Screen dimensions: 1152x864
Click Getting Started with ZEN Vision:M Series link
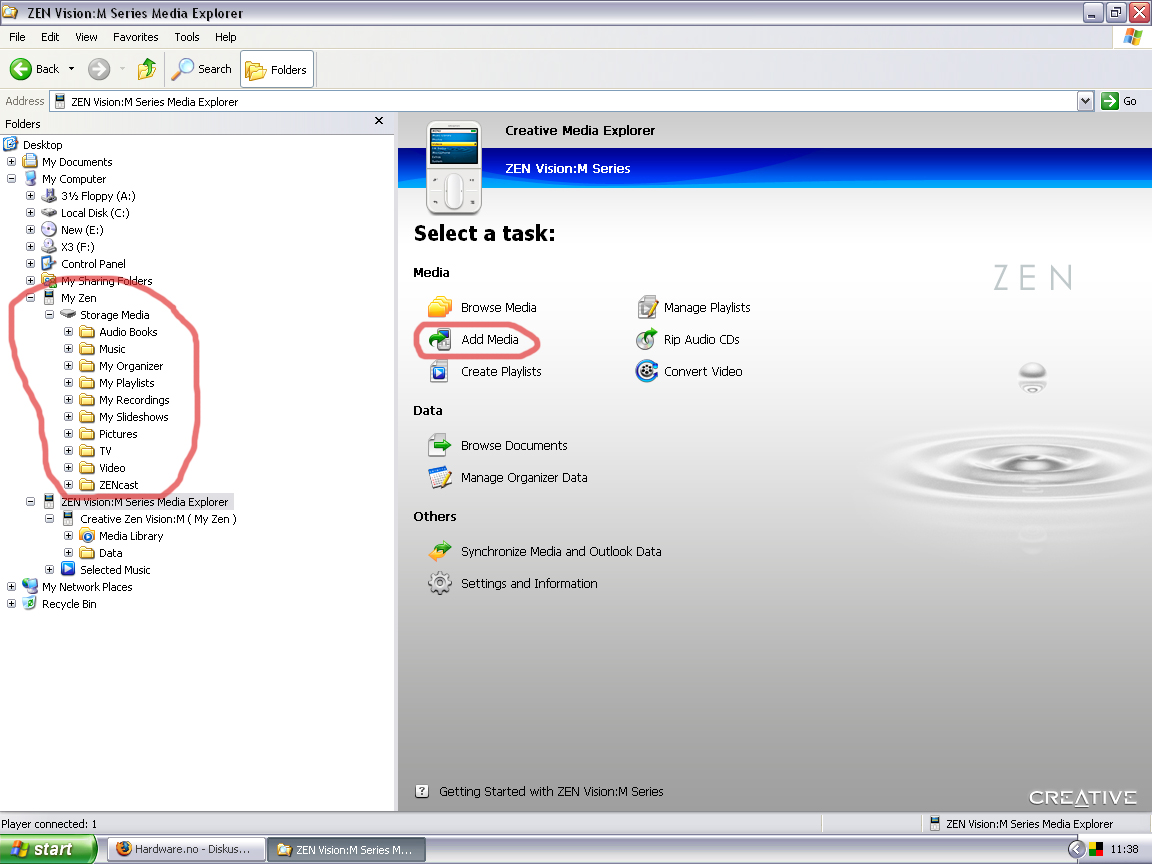coord(551,791)
